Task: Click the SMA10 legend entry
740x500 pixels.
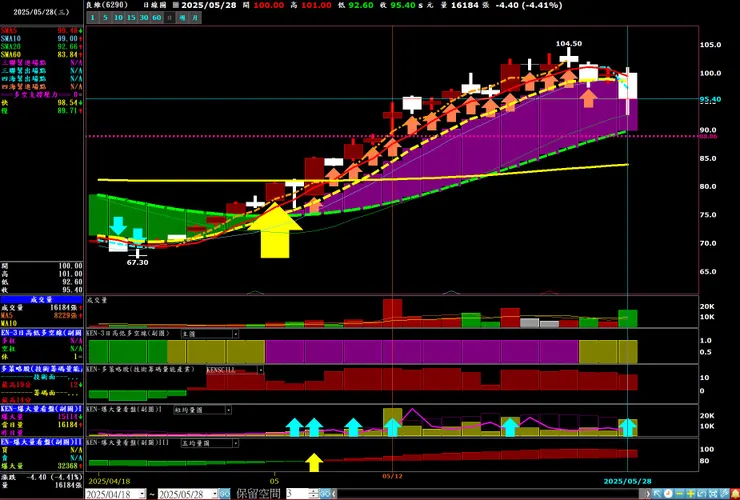Action: [42, 38]
